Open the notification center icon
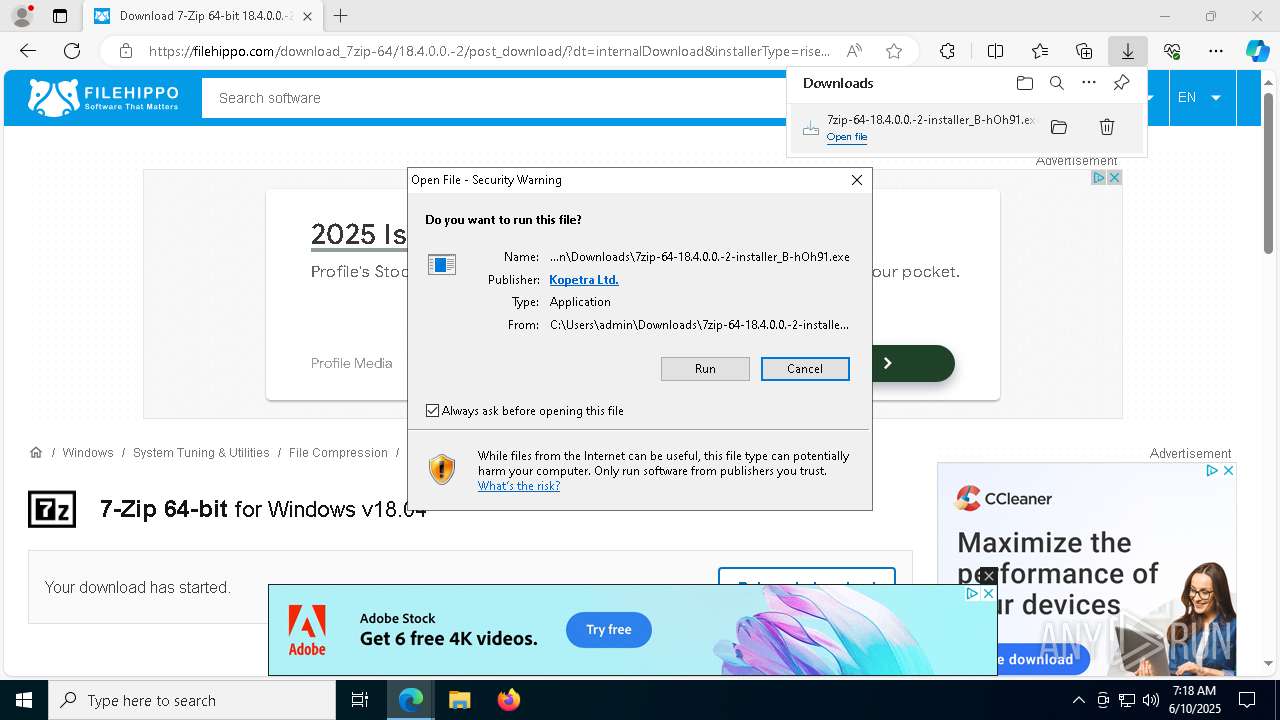Screen dimensions: 1280x720 tap(1247, 700)
